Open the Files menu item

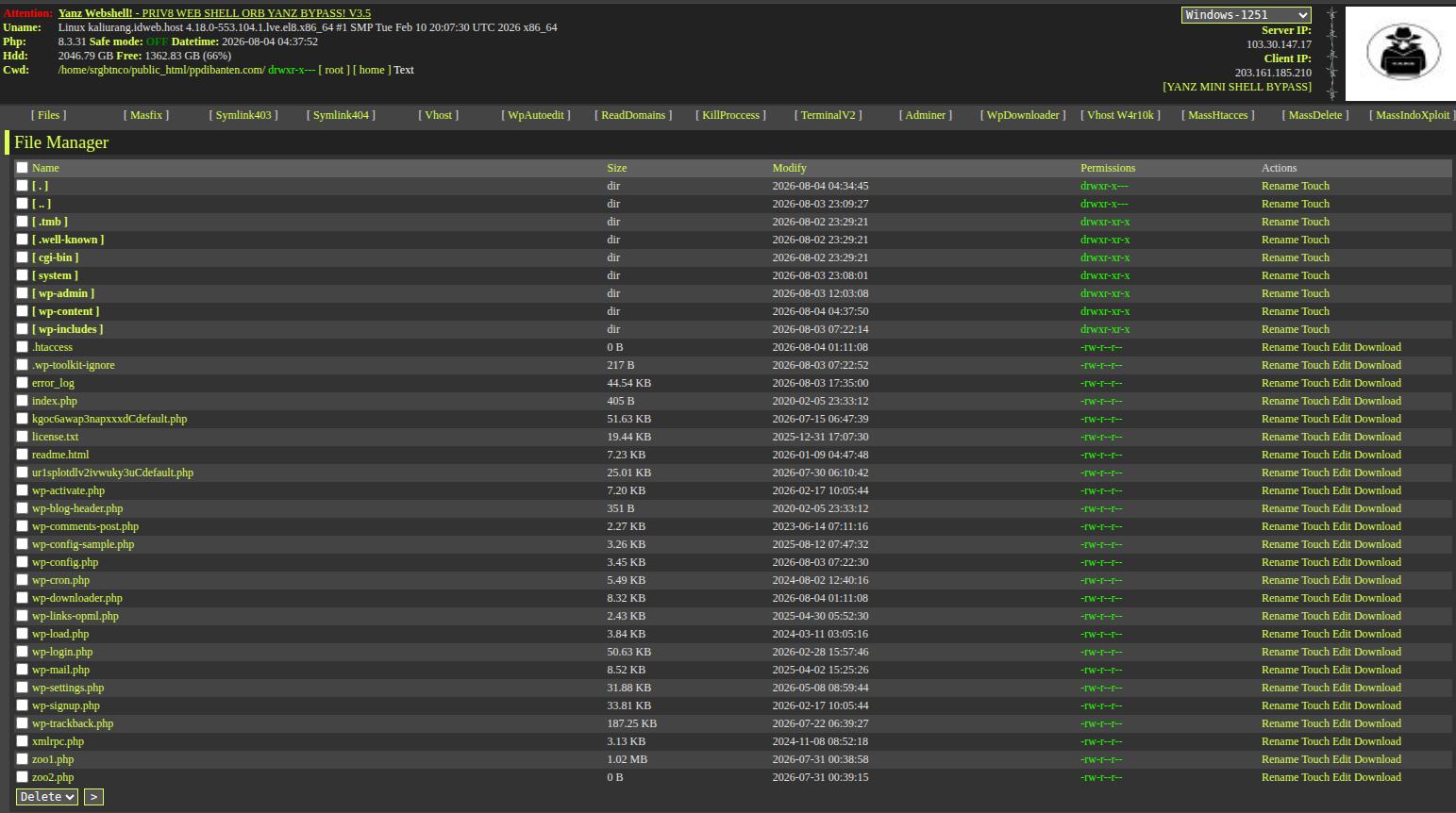point(49,115)
